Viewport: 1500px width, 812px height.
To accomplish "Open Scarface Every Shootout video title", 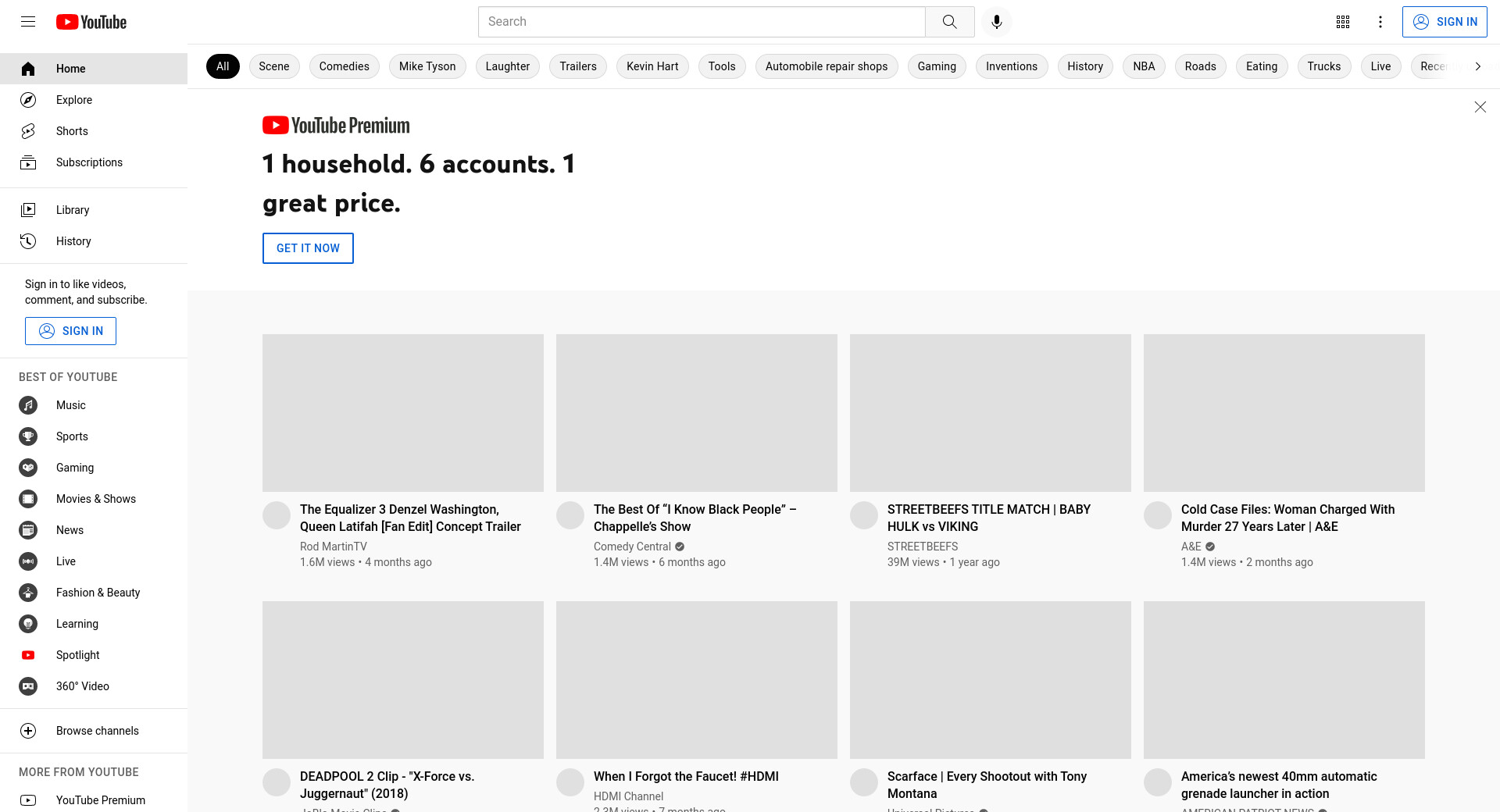I will click(987, 785).
